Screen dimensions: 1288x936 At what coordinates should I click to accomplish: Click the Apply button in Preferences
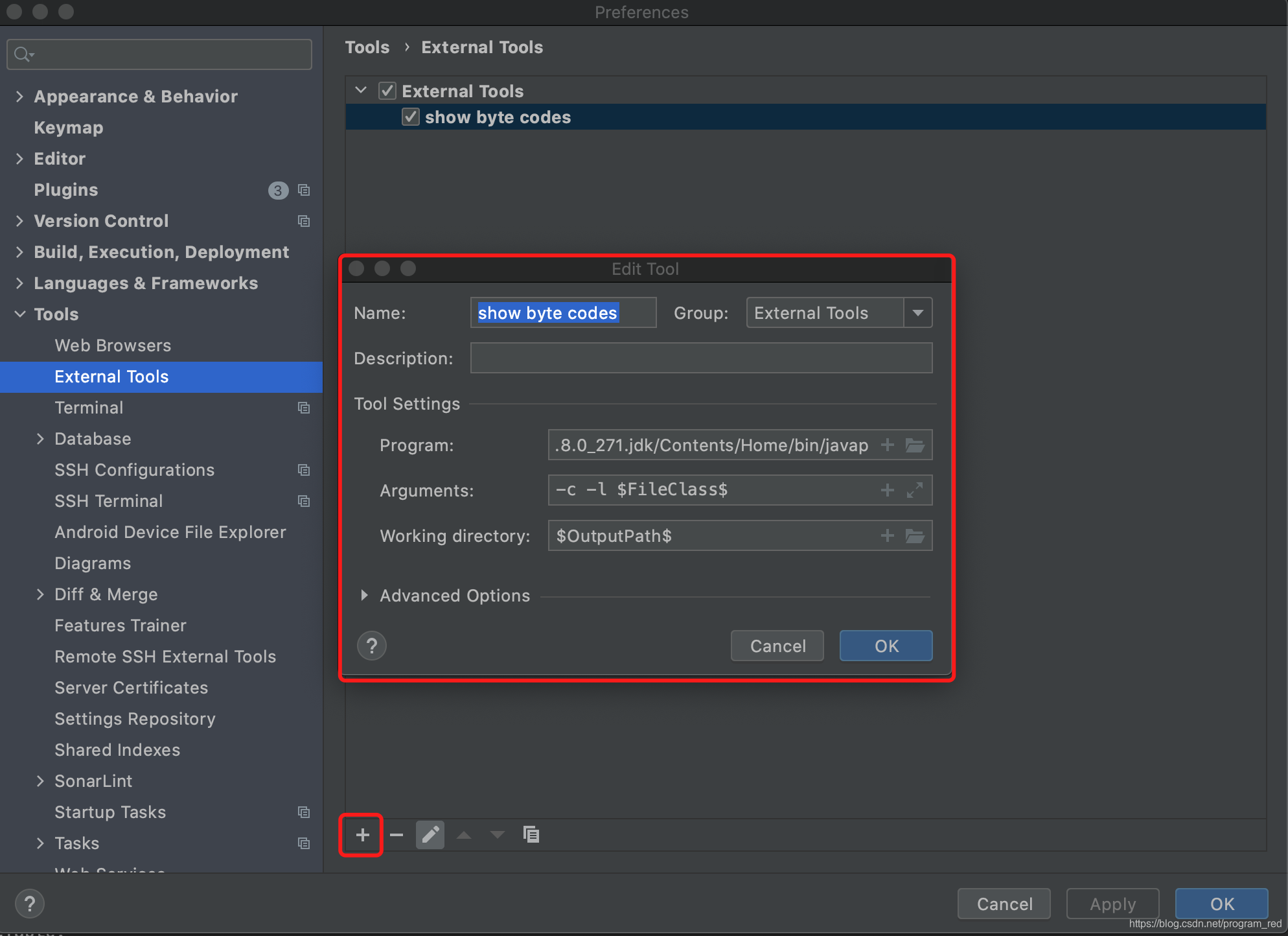tap(1112, 904)
